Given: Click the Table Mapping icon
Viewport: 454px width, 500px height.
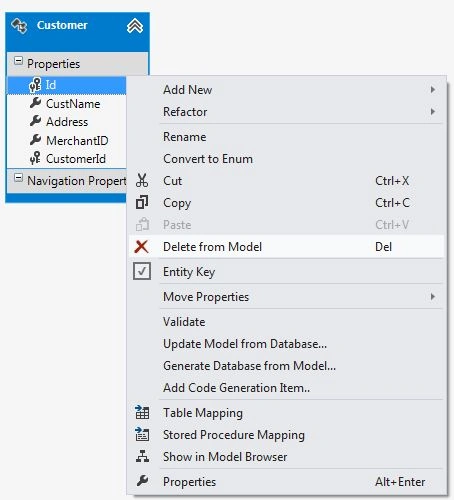Looking at the screenshot, I should (x=142, y=412).
